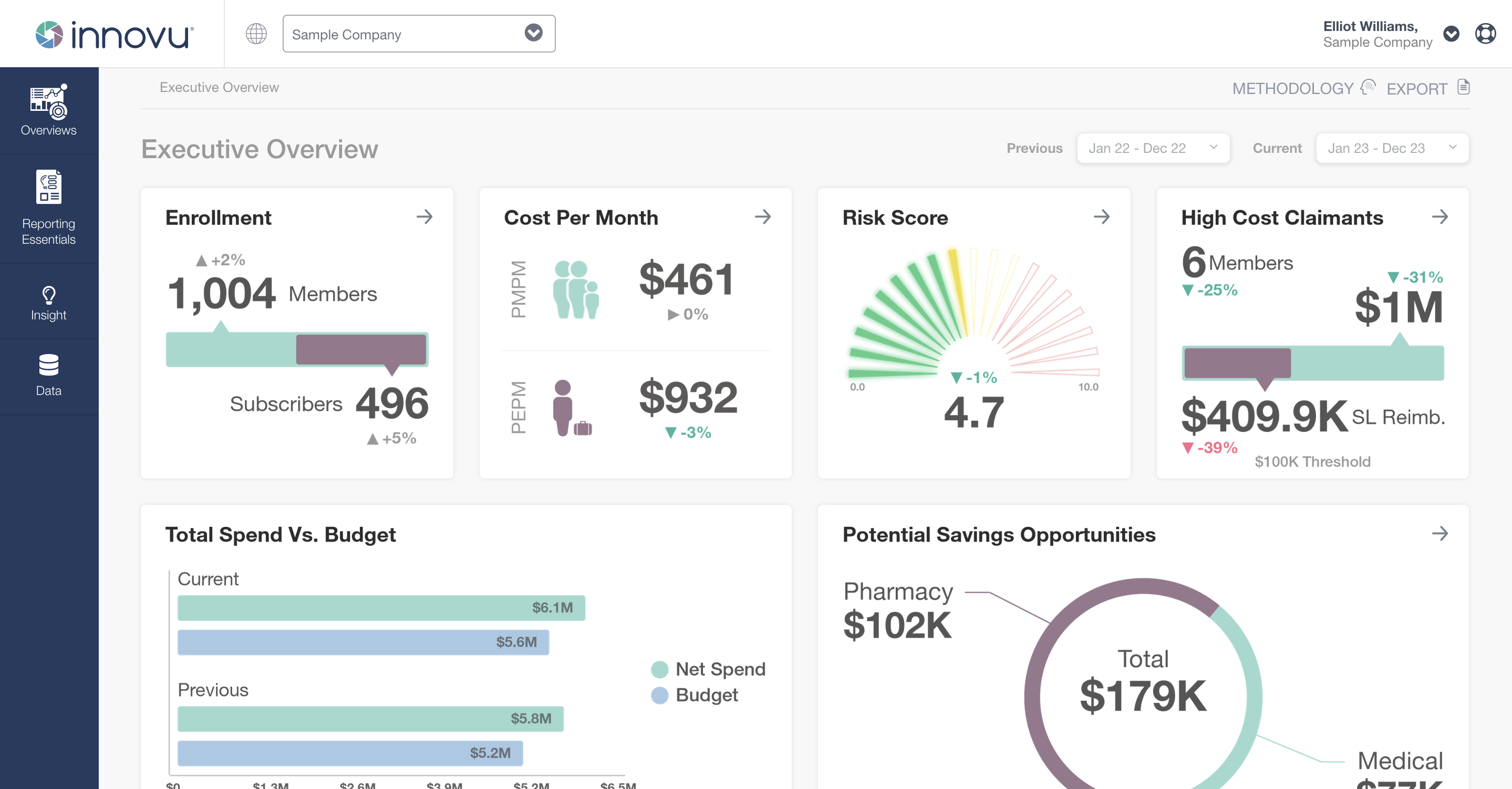
Task: Open the Data database section
Action: click(49, 376)
